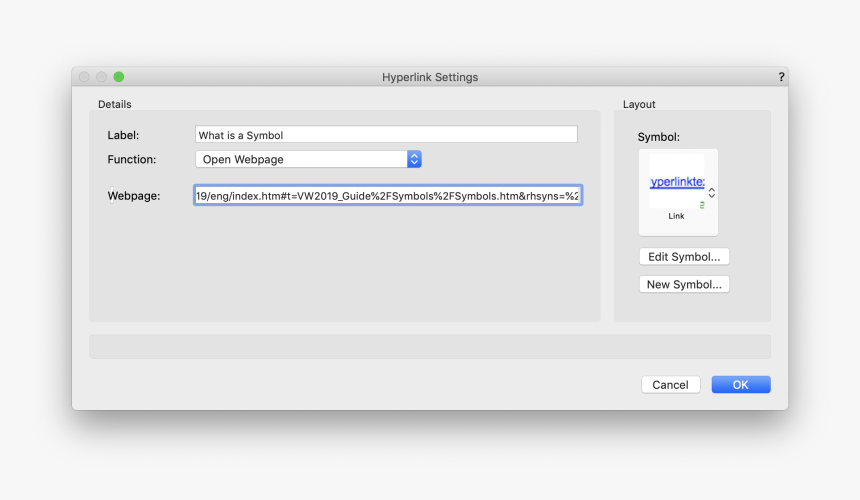Click inside the Label text field
The image size is (860, 500).
click(386, 135)
